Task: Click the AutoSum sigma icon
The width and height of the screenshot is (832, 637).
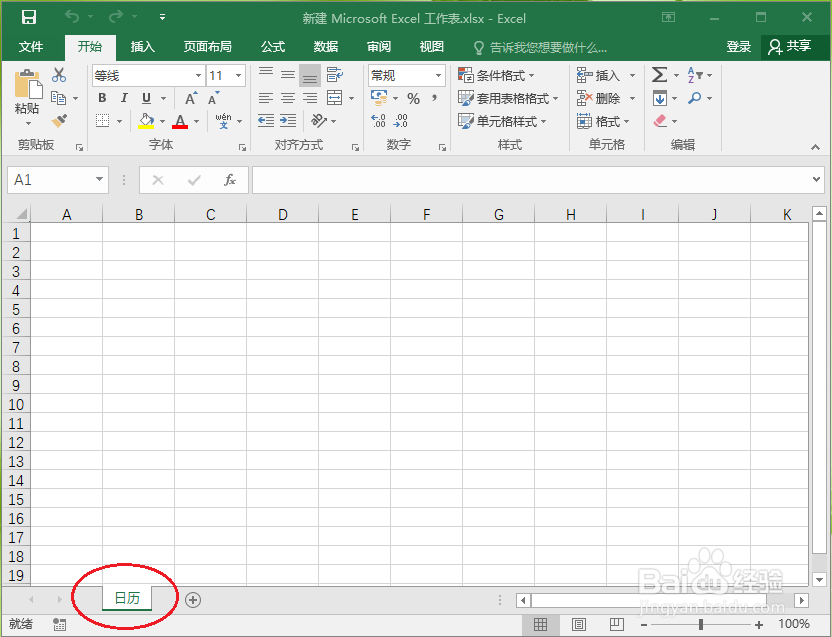Action: [x=660, y=74]
